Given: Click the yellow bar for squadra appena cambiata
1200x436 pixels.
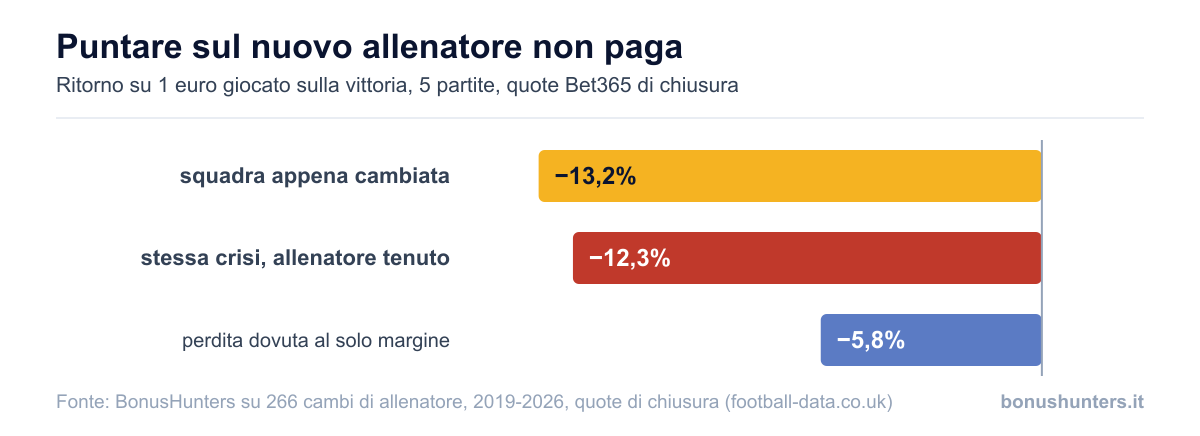Looking at the screenshot, I should click(790, 176).
